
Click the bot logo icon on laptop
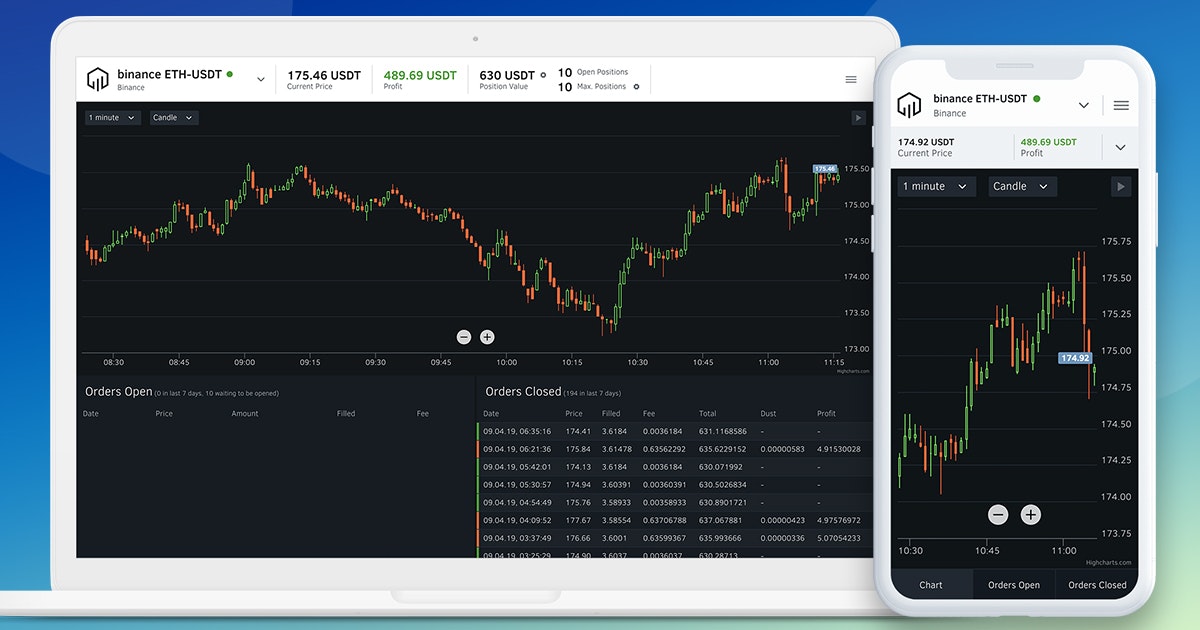pos(97,79)
